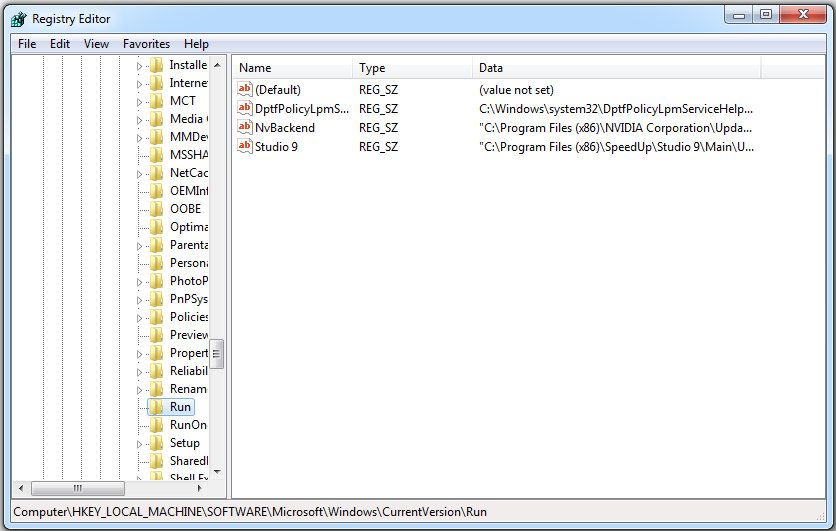
Task: Click the Optima folder icon
Action: pyautogui.click(x=157, y=227)
